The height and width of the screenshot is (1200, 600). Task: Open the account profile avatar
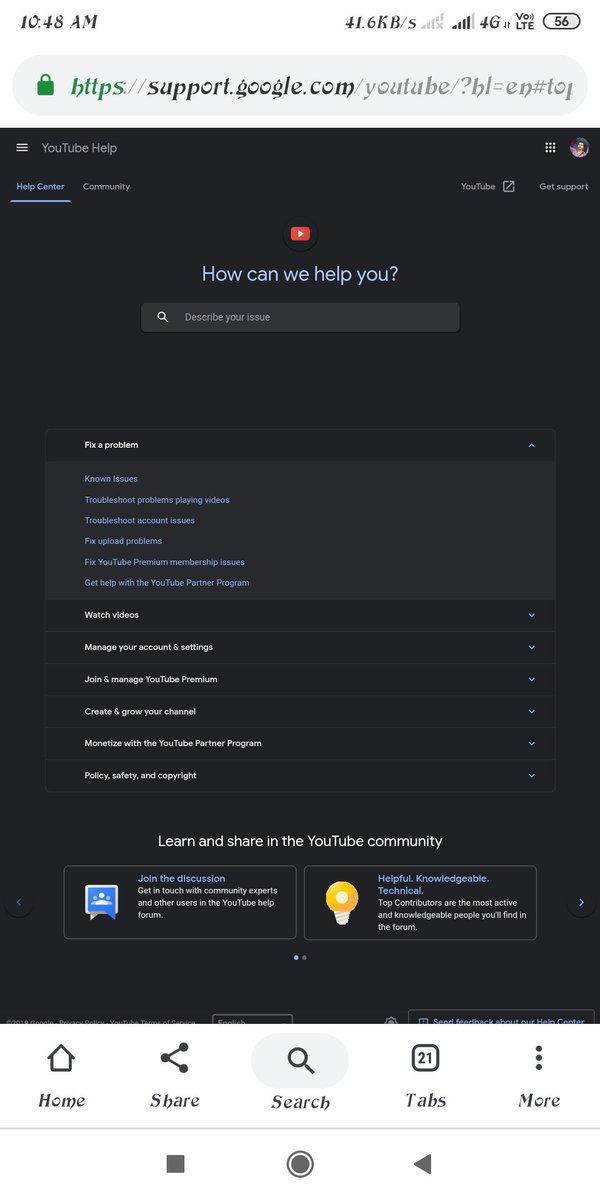point(579,148)
